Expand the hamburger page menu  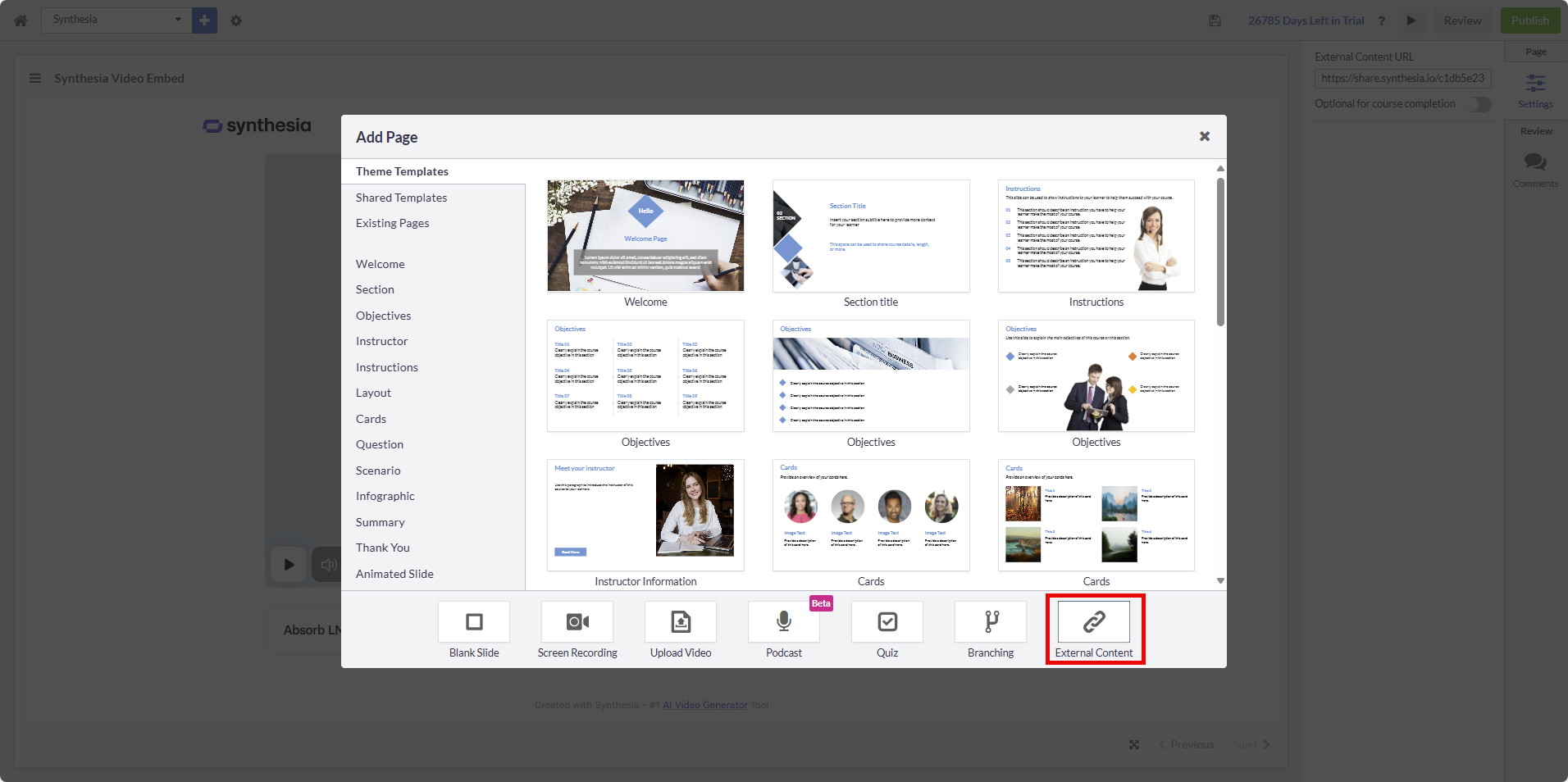coord(35,79)
